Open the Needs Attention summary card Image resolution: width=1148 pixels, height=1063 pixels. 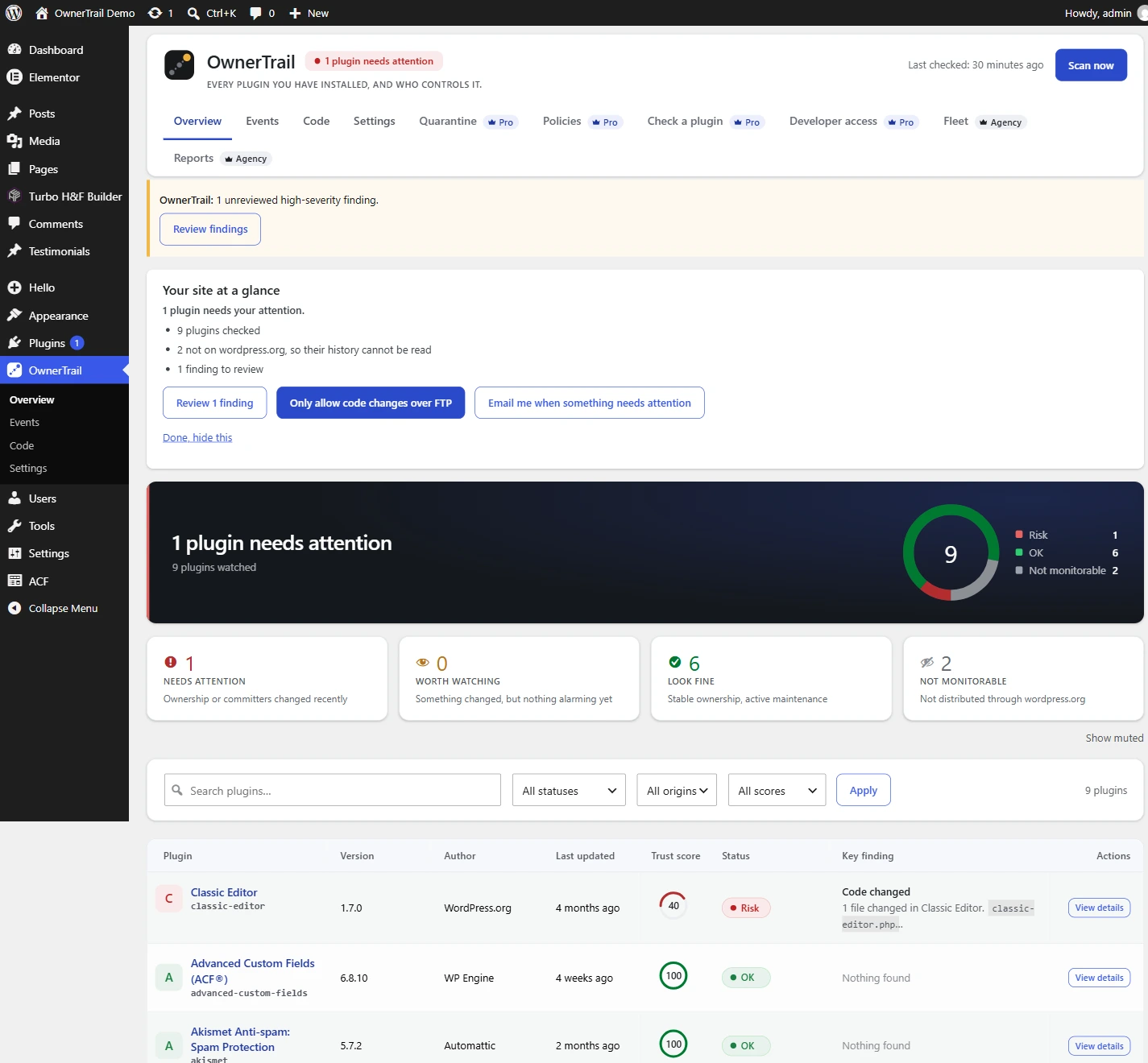[267, 679]
